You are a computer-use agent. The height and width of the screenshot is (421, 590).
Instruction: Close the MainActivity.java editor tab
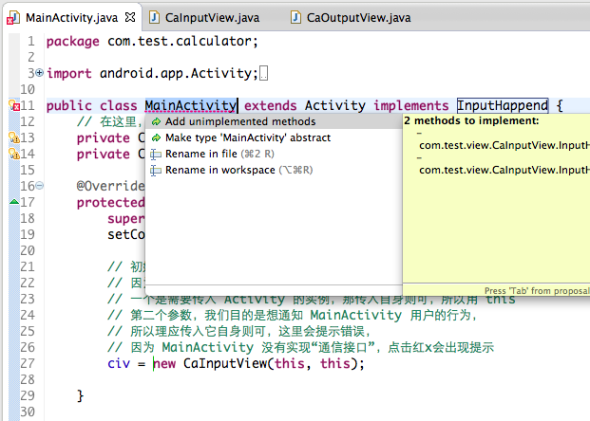pos(130,17)
